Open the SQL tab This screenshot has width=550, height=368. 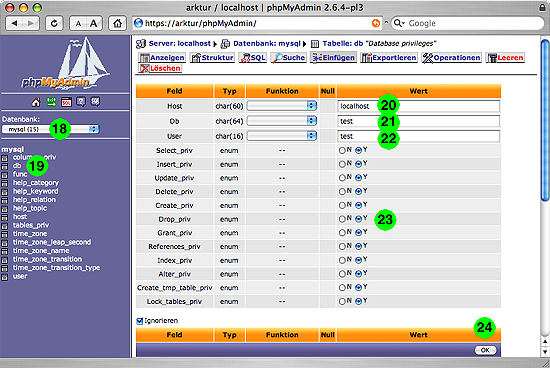253,58
